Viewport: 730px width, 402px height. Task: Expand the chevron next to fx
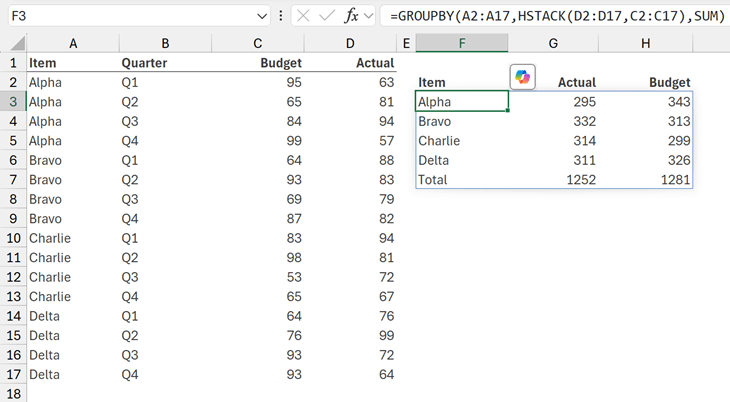point(369,16)
